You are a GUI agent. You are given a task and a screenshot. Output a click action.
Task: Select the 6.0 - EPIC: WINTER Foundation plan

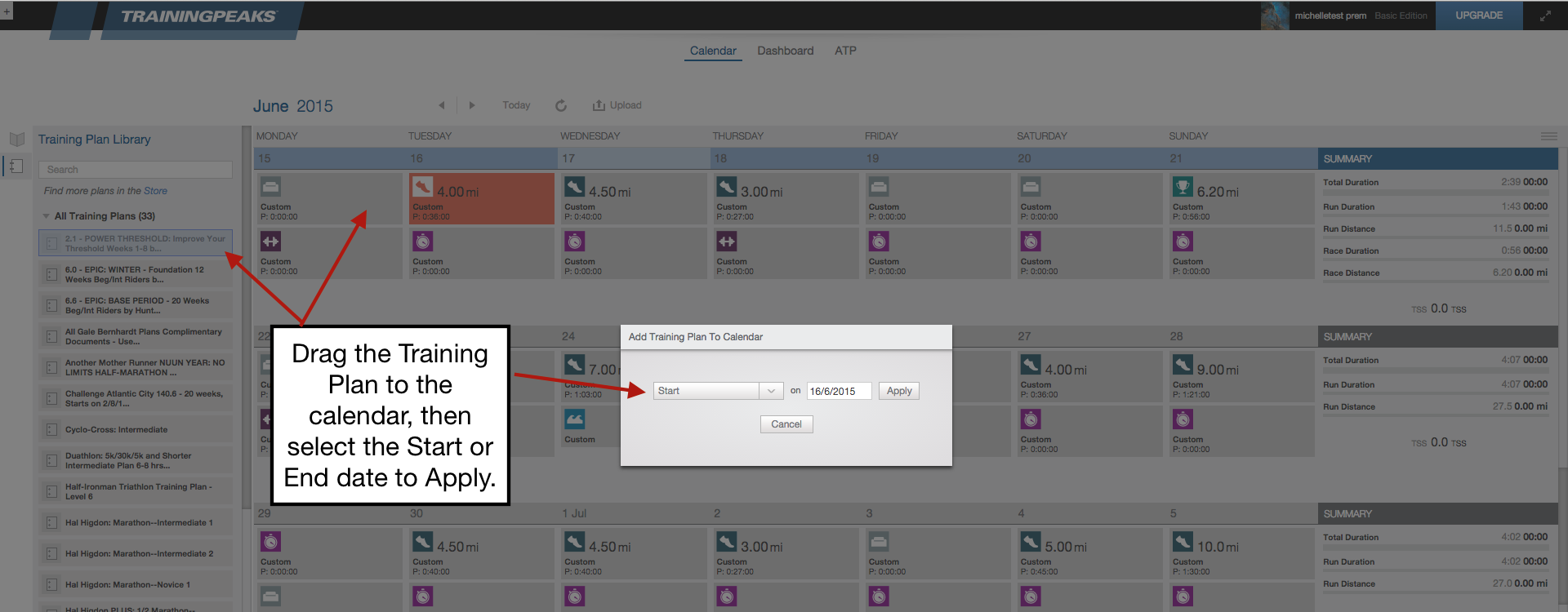[x=136, y=274]
